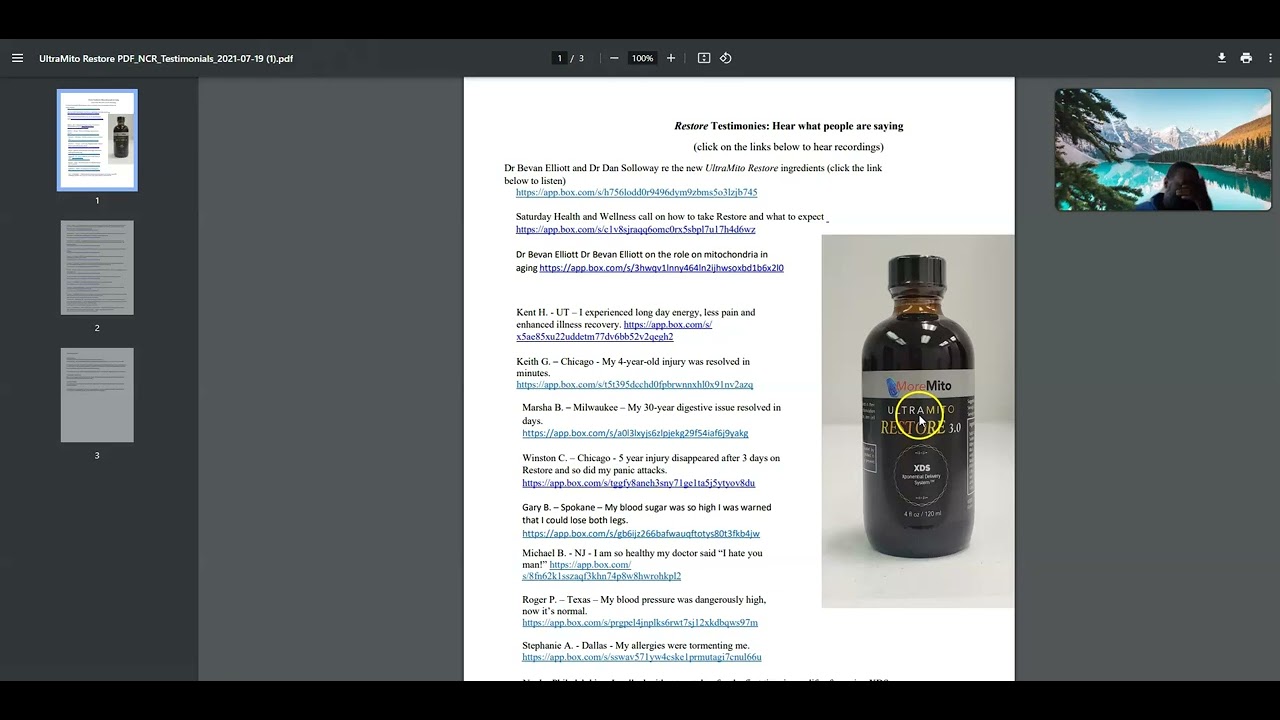This screenshot has width=1280, height=720.
Task: Rotate the document counterclockwise
Action: [x=726, y=58]
